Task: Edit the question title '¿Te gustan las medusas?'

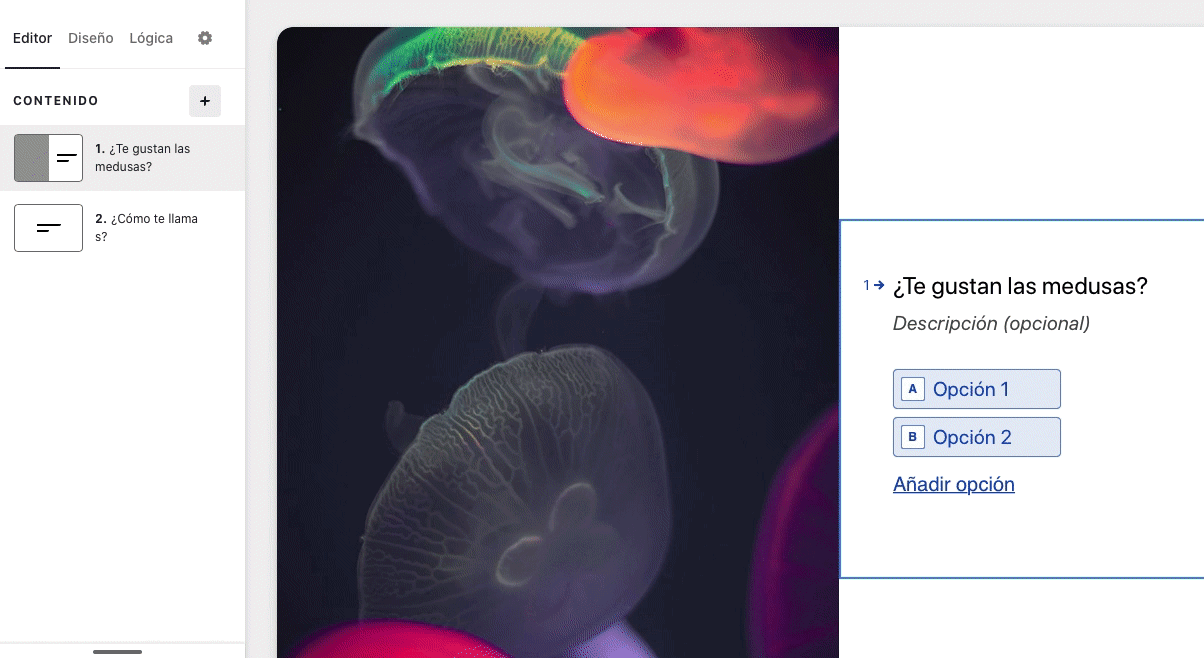Action: [x=1020, y=286]
